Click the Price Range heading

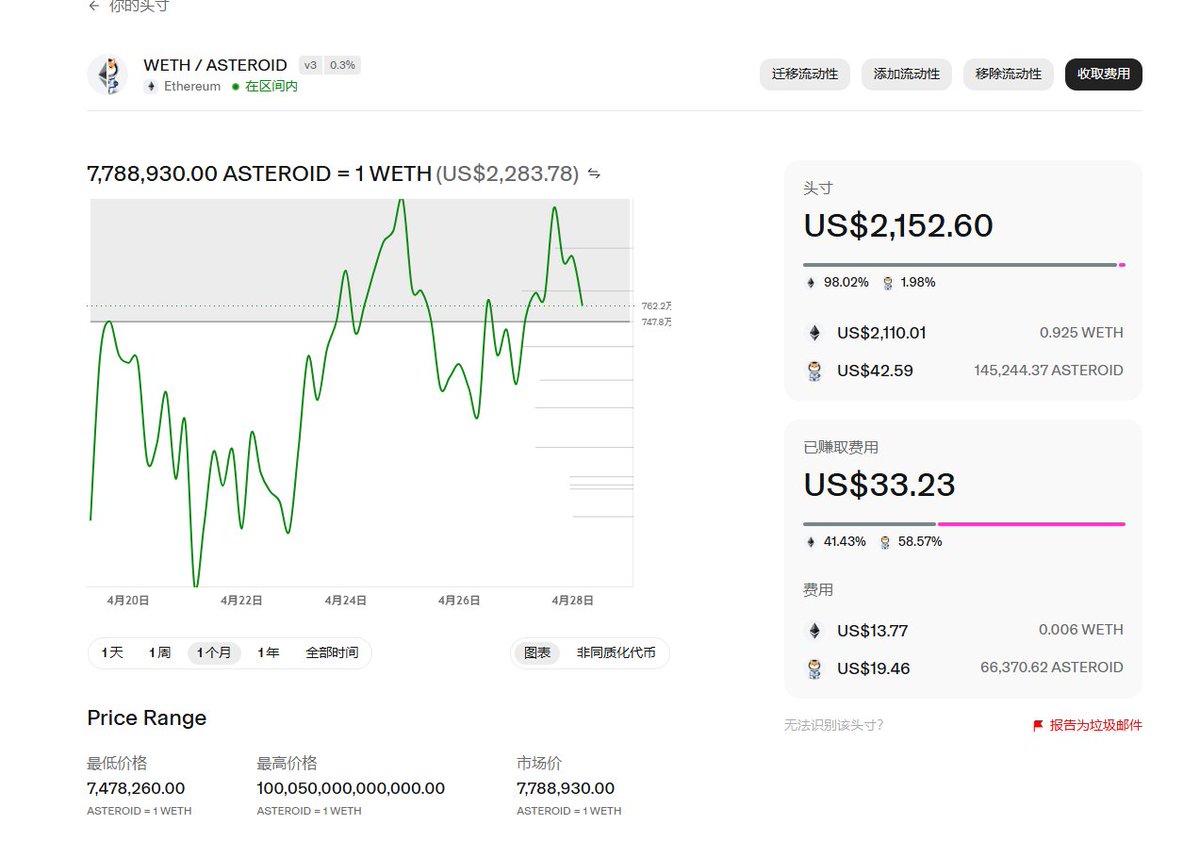point(147,718)
